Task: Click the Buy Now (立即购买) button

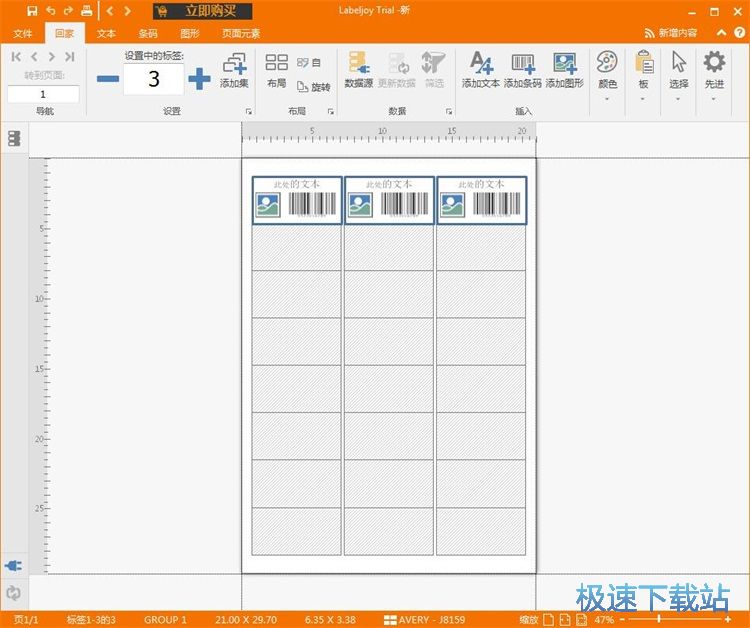Action: pyautogui.click(x=203, y=11)
